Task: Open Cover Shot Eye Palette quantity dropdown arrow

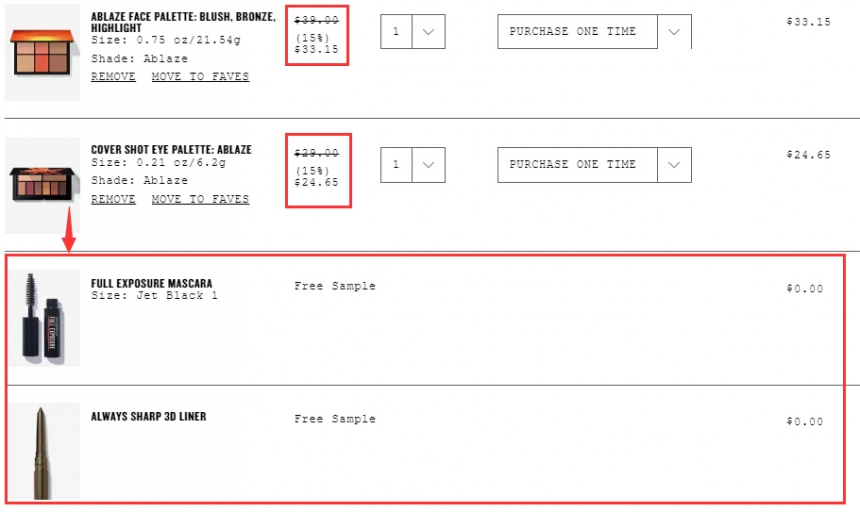Action: tap(428, 164)
